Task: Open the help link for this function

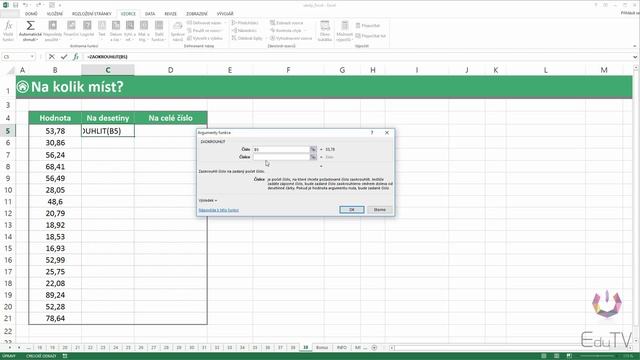Action: pos(218,210)
